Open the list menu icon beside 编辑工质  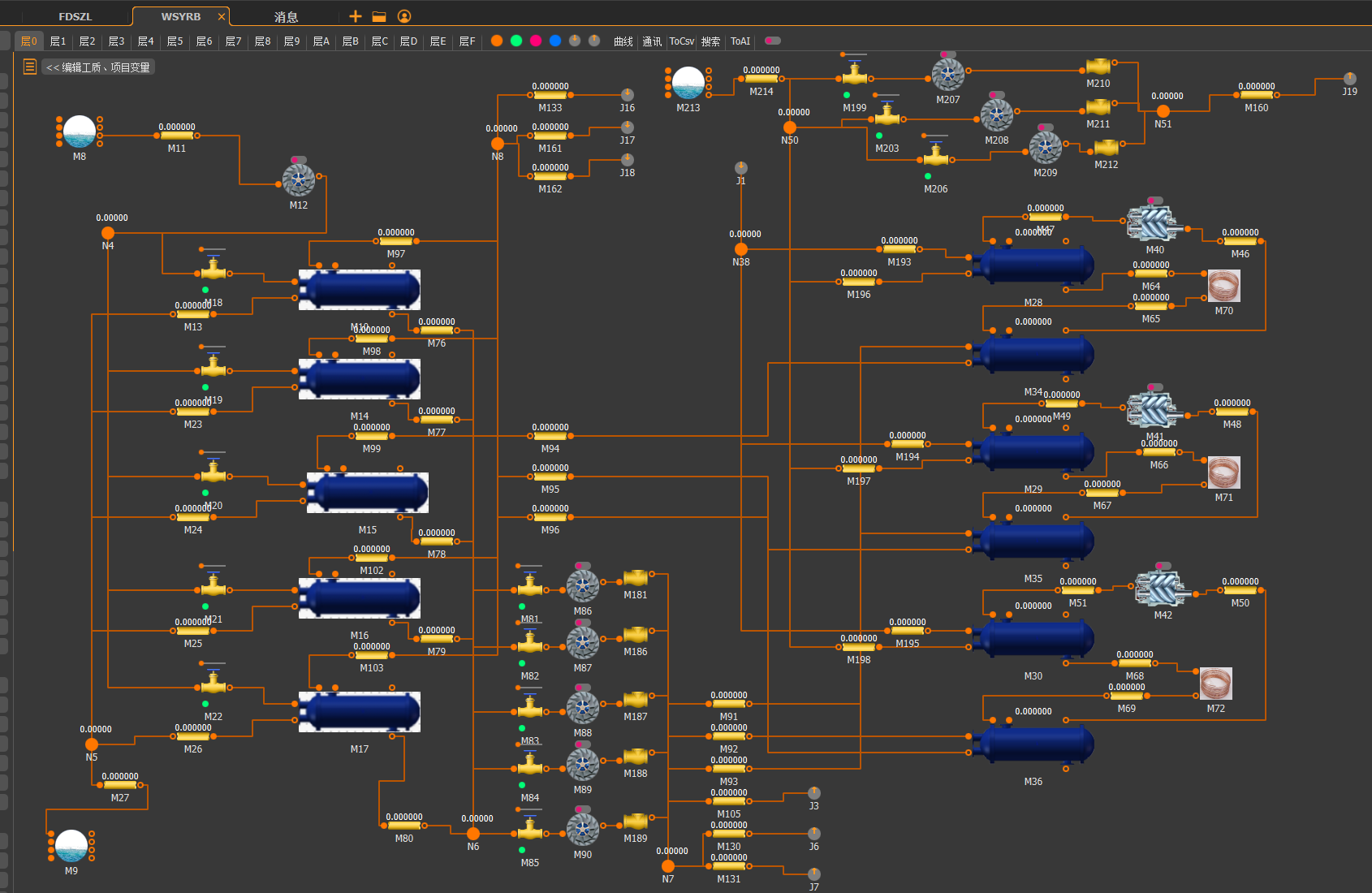click(29, 67)
